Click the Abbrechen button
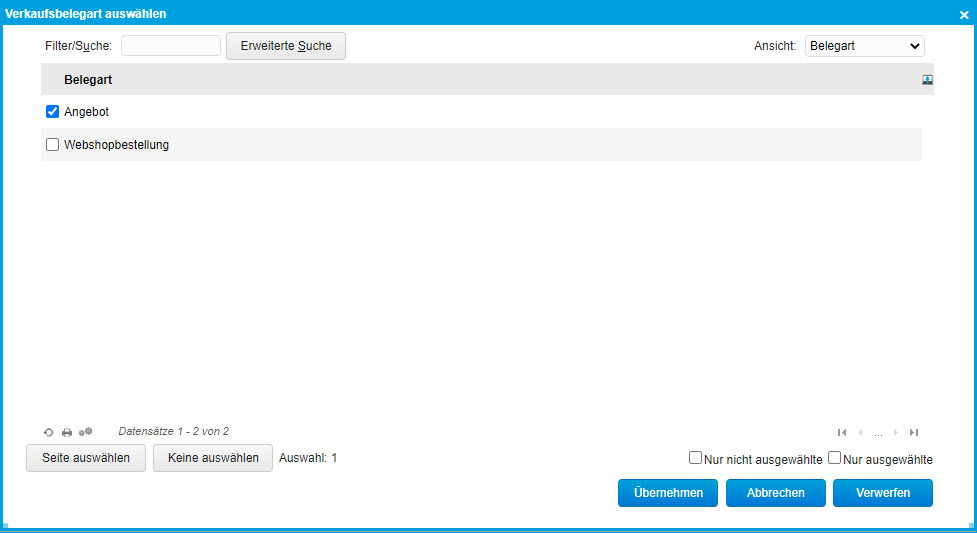Screen dimensions: 977x533 pyautogui.click(x=776, y=492)
